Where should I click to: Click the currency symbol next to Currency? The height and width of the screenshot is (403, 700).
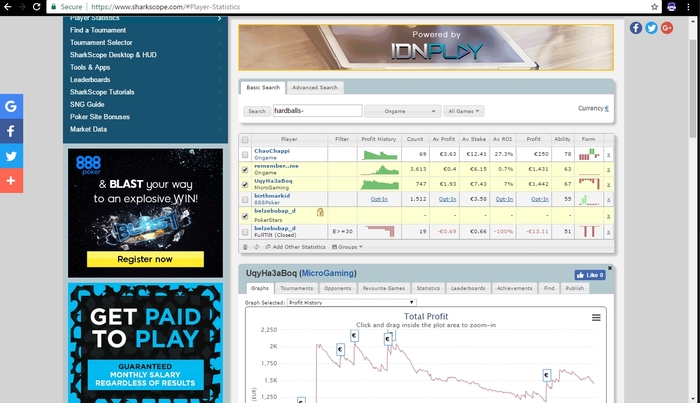click(x=606, y=108)
